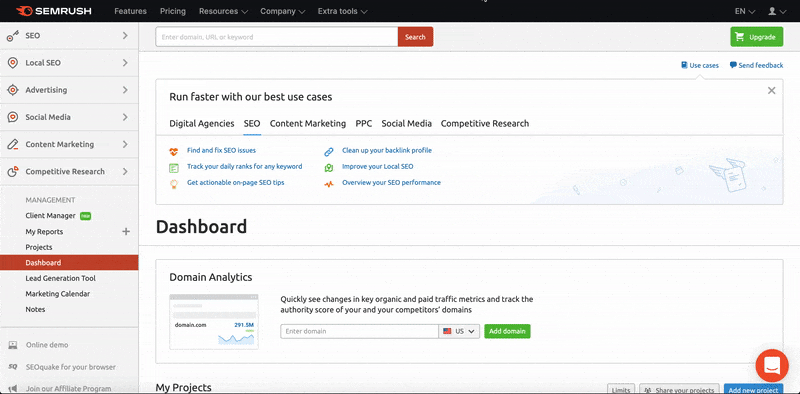Close the use cases panel
The image size is (800, 394).
[x=771, y=90]
